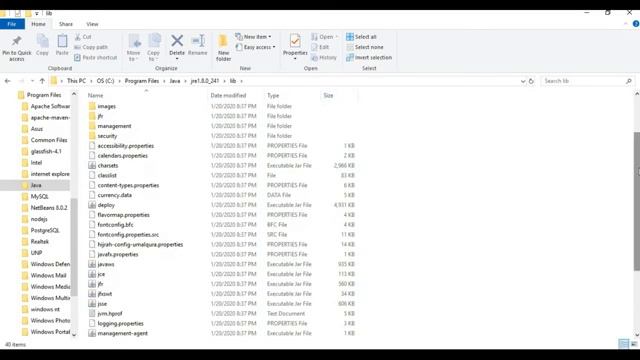
Task: Click the Rename ribbon icon
Action: [198, 41]
